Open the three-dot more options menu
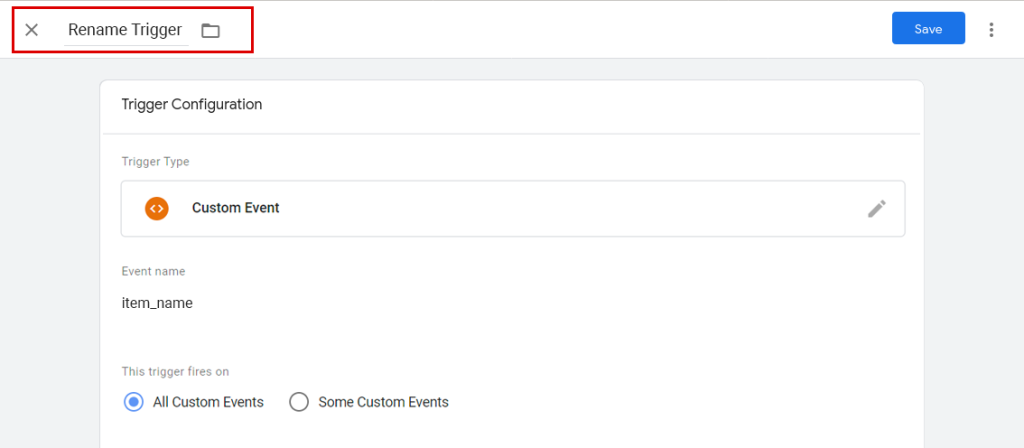Image resolution: width=1024 pixels, height=448 pixels. (991, 30)
